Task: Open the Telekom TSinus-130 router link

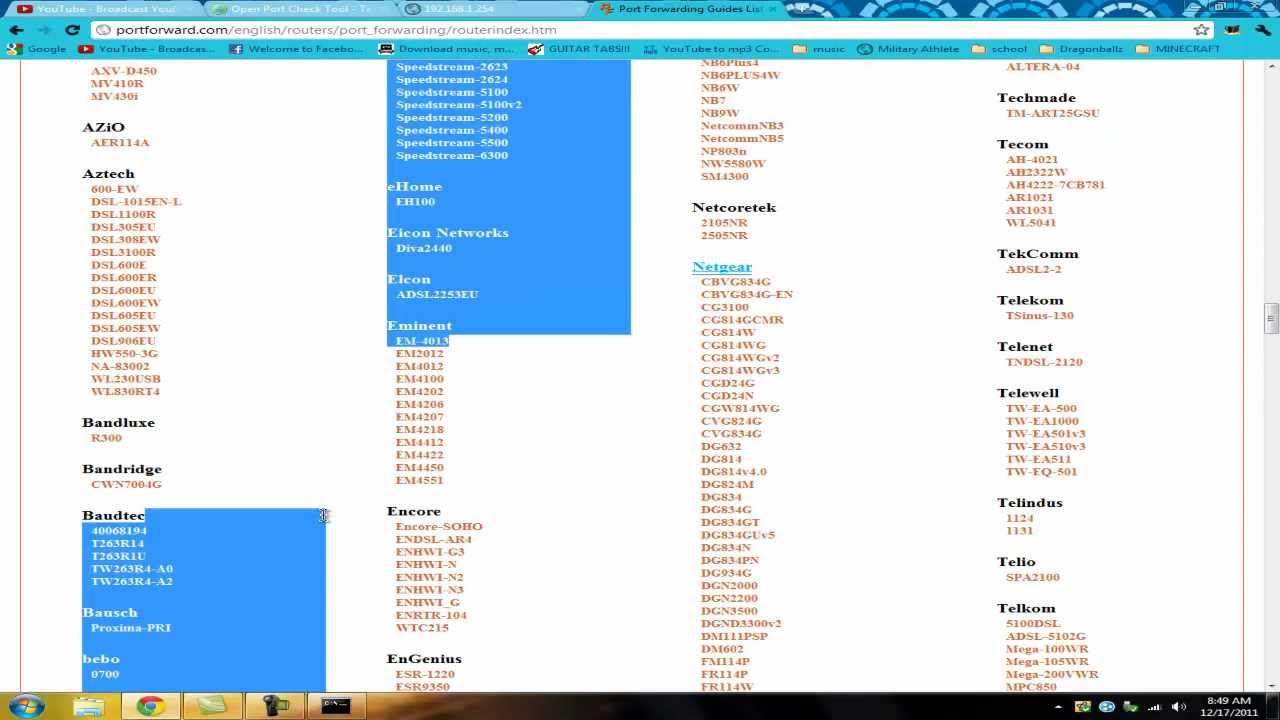Action: 1040,316
